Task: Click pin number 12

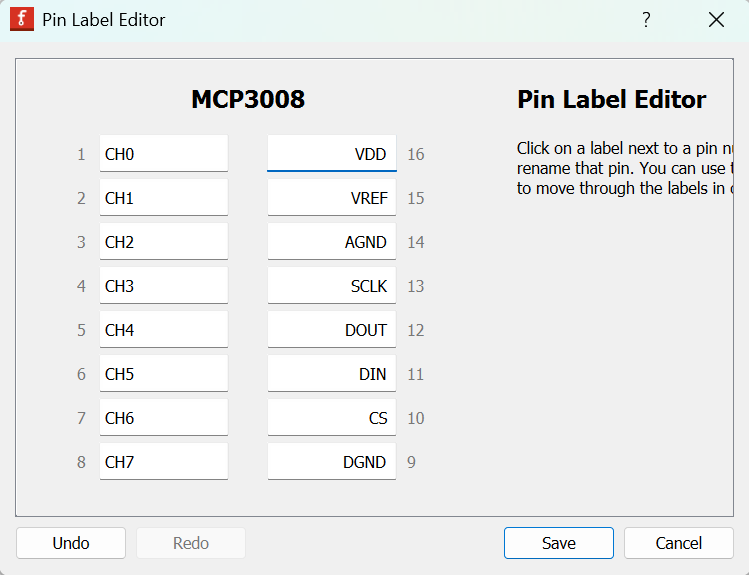Action: pos(416,330)
